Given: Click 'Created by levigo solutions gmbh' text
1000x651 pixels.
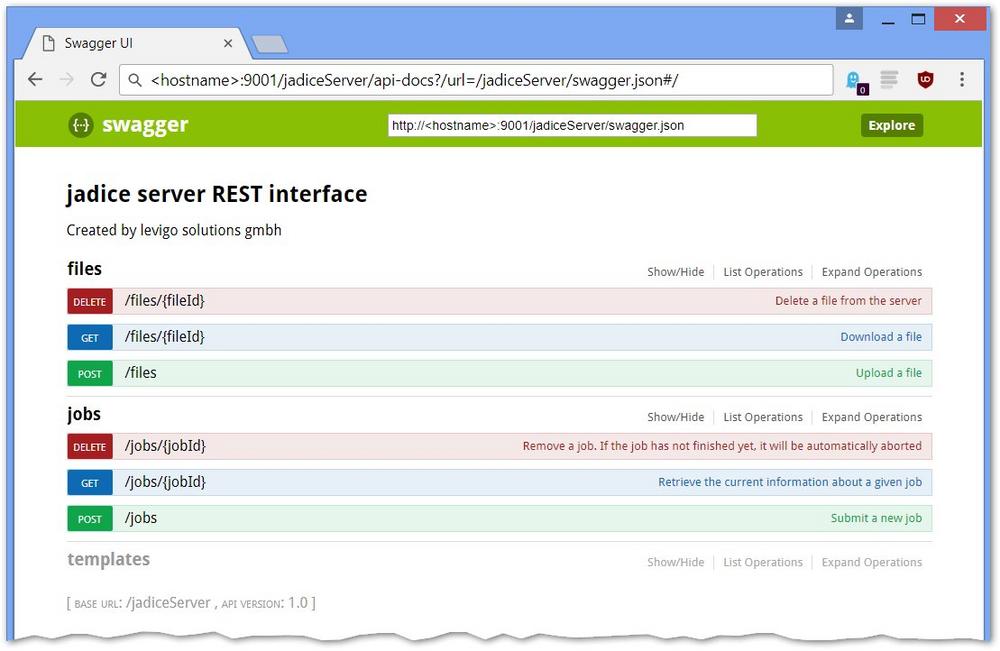Looking at the screenshot, I should tap(174, 230).
